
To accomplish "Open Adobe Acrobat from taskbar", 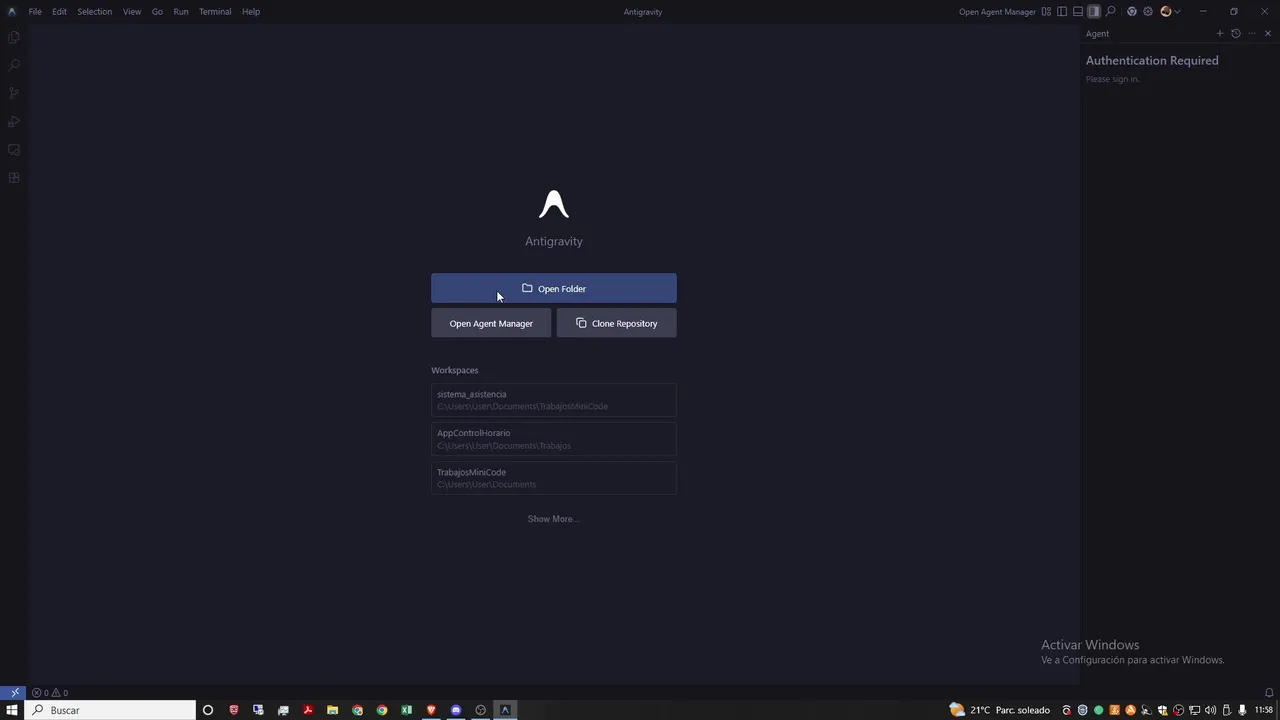I will (x=308, y=710).
